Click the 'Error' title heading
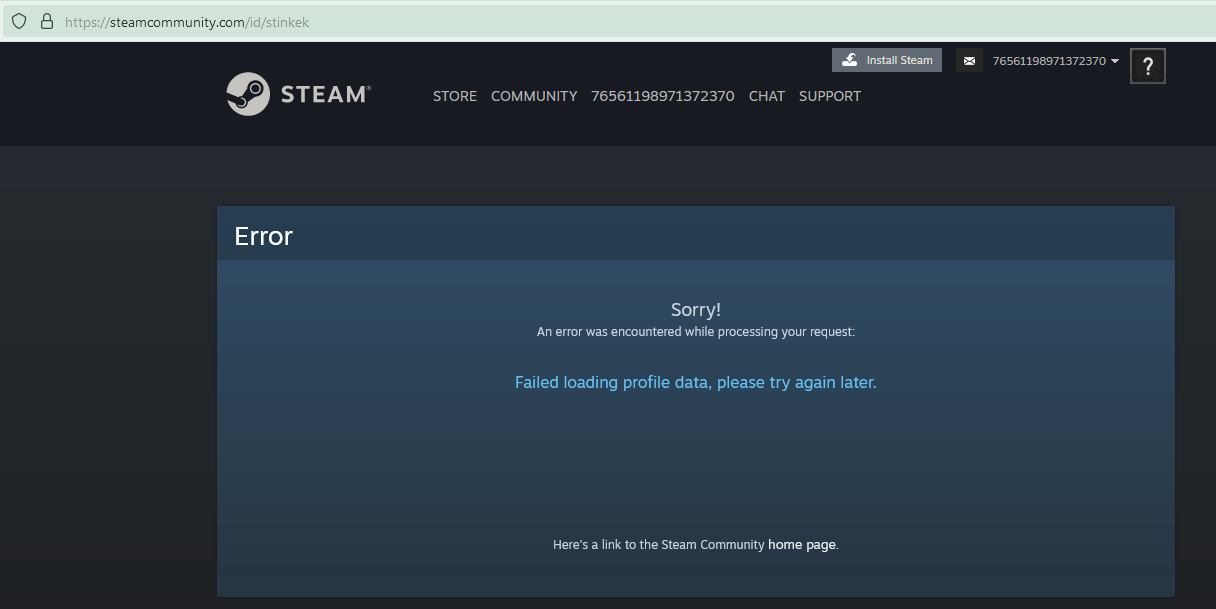 tap(264, 236)
